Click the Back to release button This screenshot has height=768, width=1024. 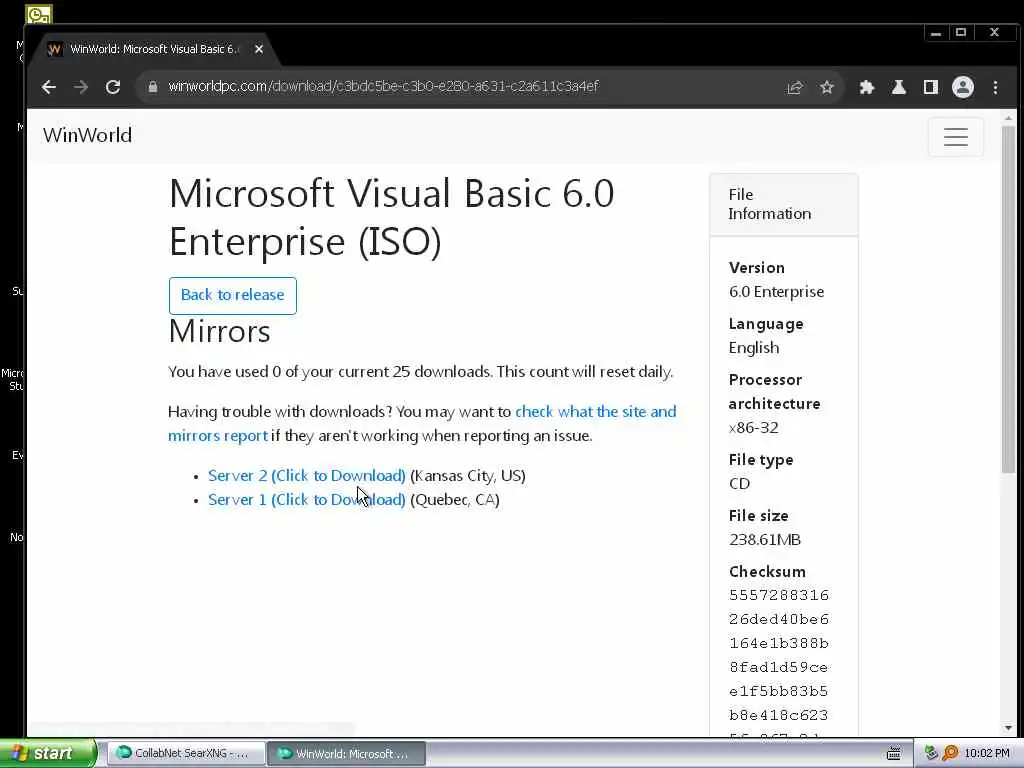click(x=232, y=295)
